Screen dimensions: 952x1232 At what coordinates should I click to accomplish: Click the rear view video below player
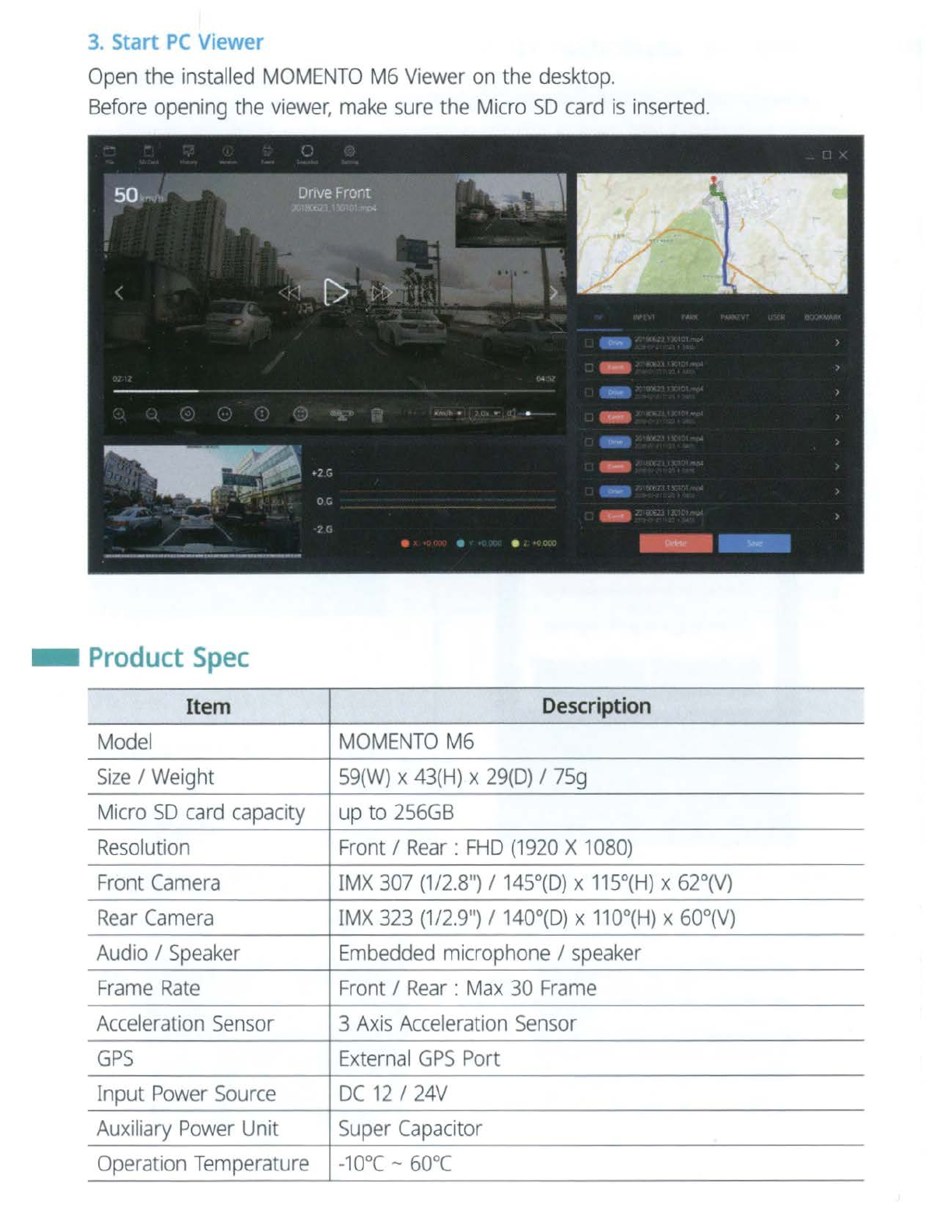[202, 500]
